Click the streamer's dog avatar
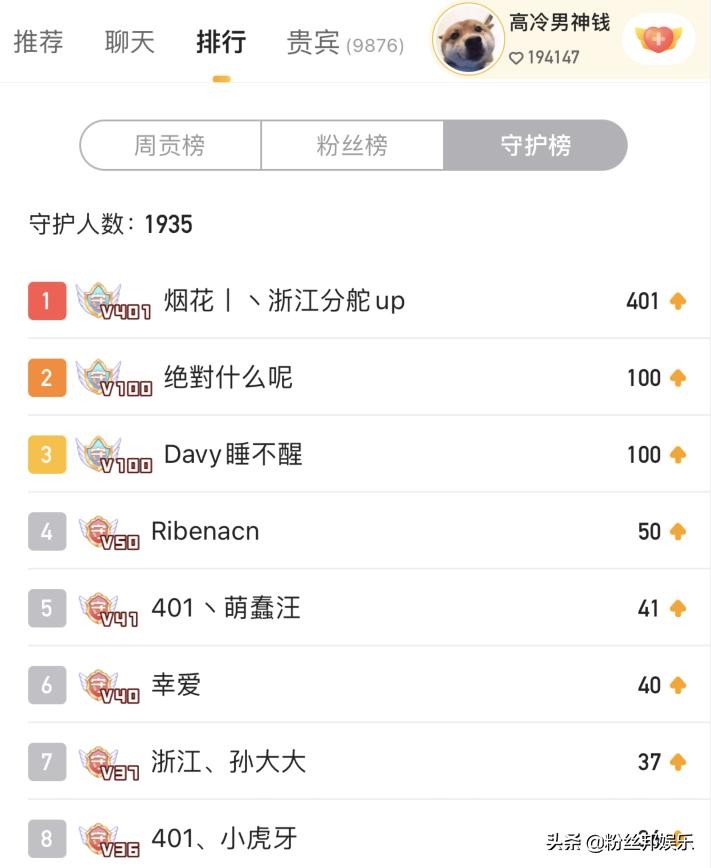711x868 pixels. (x=468, y=40)
